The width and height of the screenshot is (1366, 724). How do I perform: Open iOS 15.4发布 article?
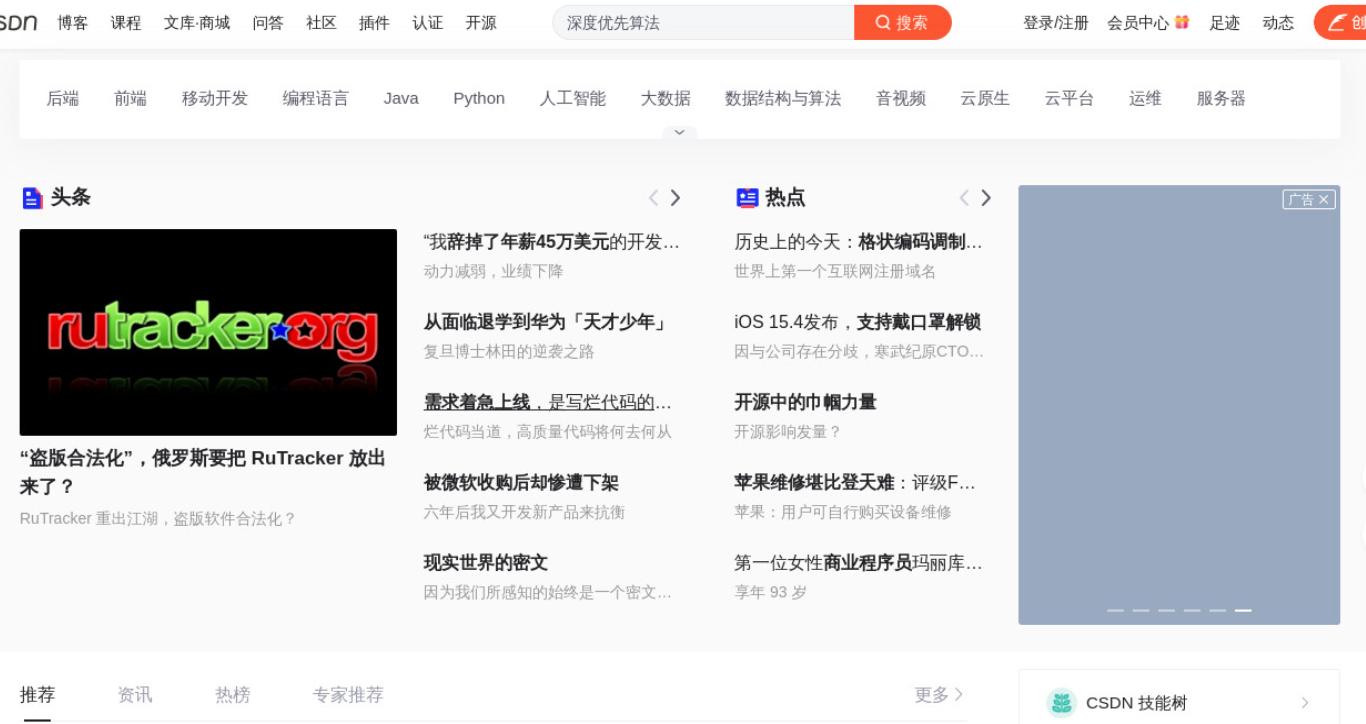coord(857,322)
